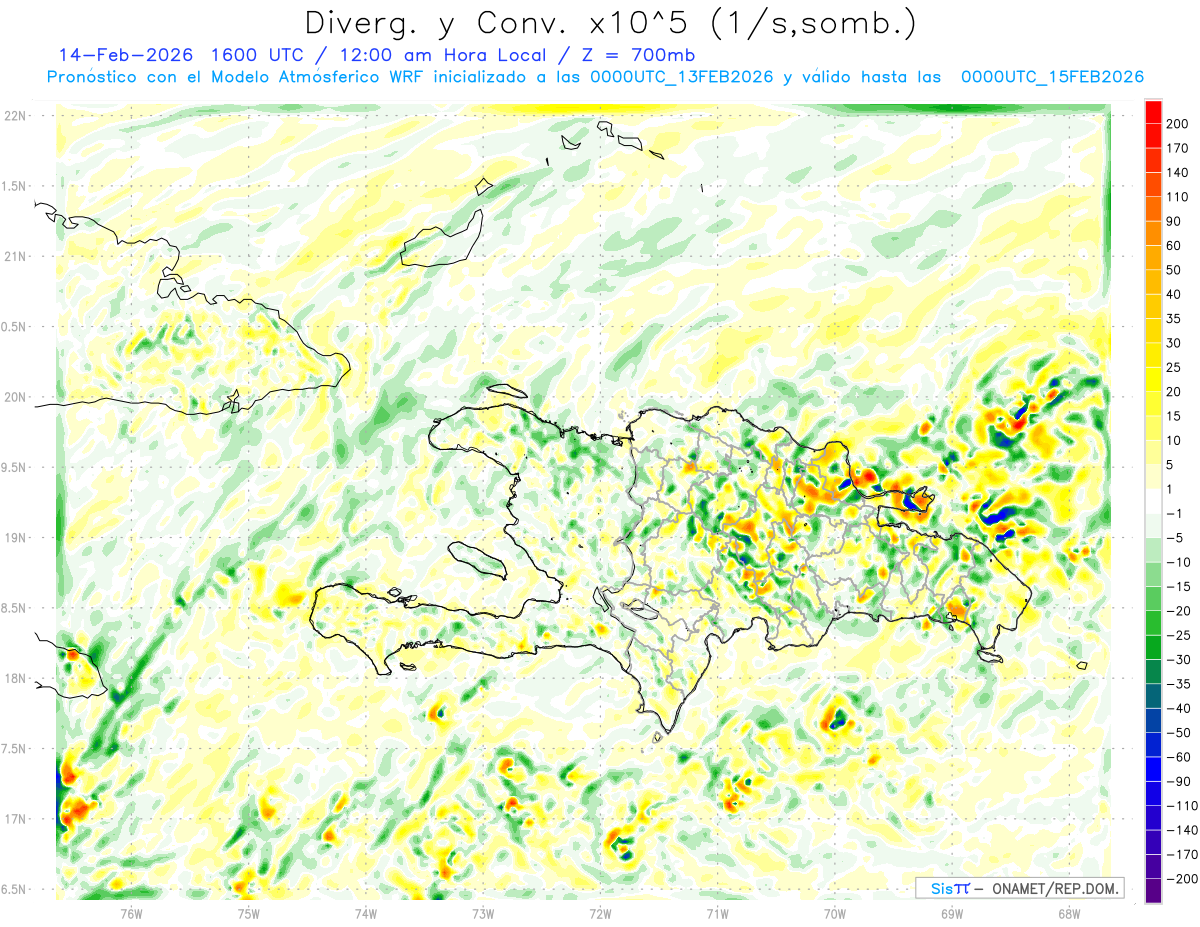The width and height of the screenshot is (1200, 927).
Task: Click the '-110' label on the color scale
Action: [1182, 806]
